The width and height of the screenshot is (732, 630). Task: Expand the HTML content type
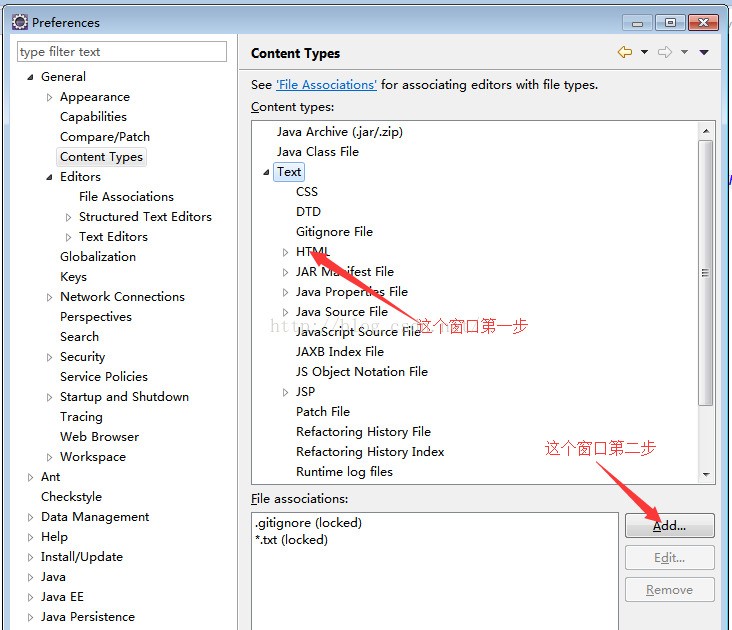click(x=285, y=252)
